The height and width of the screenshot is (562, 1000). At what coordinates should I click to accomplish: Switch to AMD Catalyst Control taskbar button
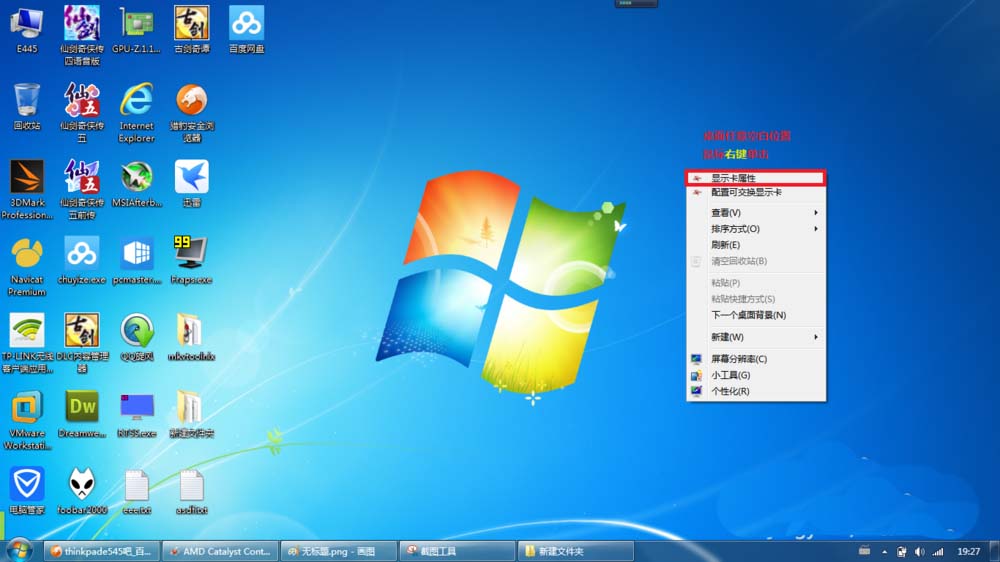220,551
